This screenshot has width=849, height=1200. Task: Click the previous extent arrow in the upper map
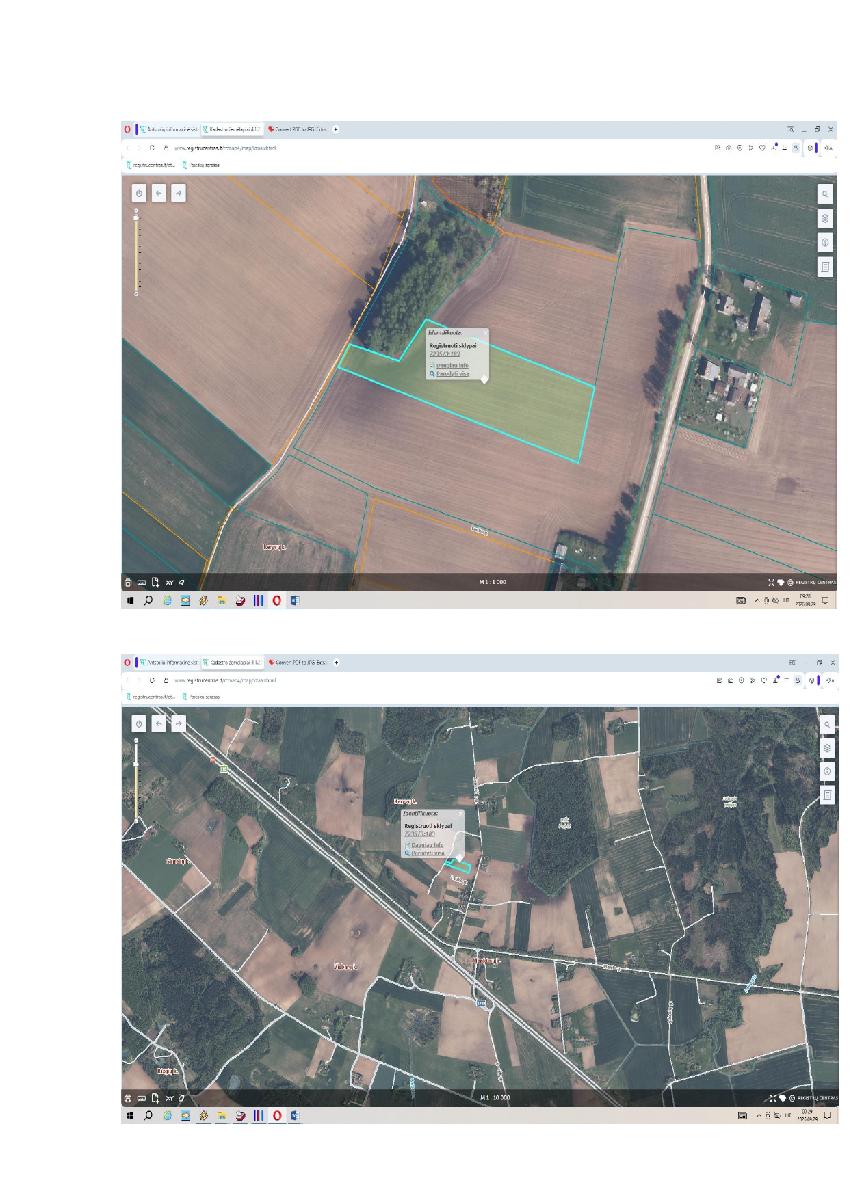(158, 192)
